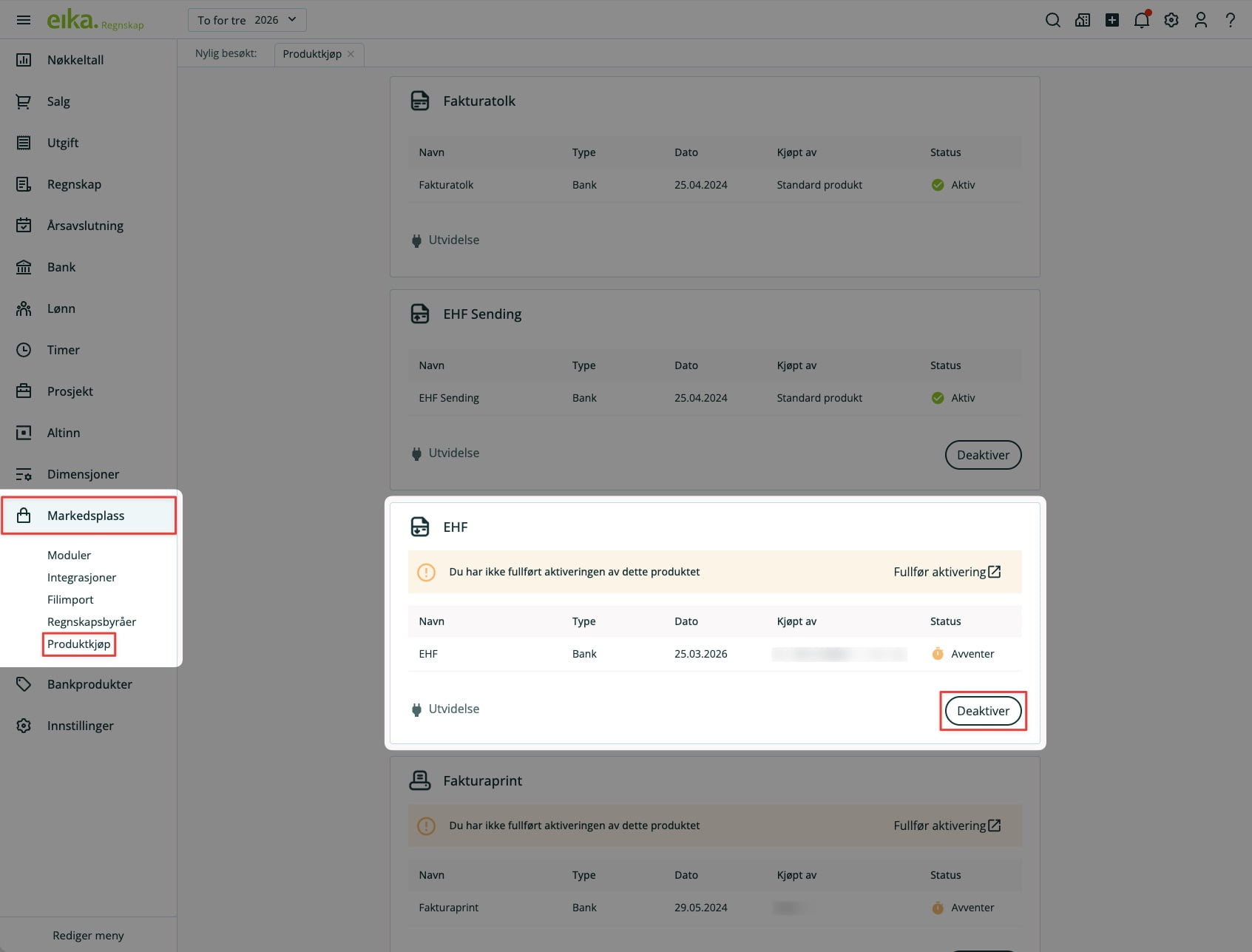Click Deaktiver in the EHF card
The height and width of the screenshot is (952, 1252).
coord(983,711)
